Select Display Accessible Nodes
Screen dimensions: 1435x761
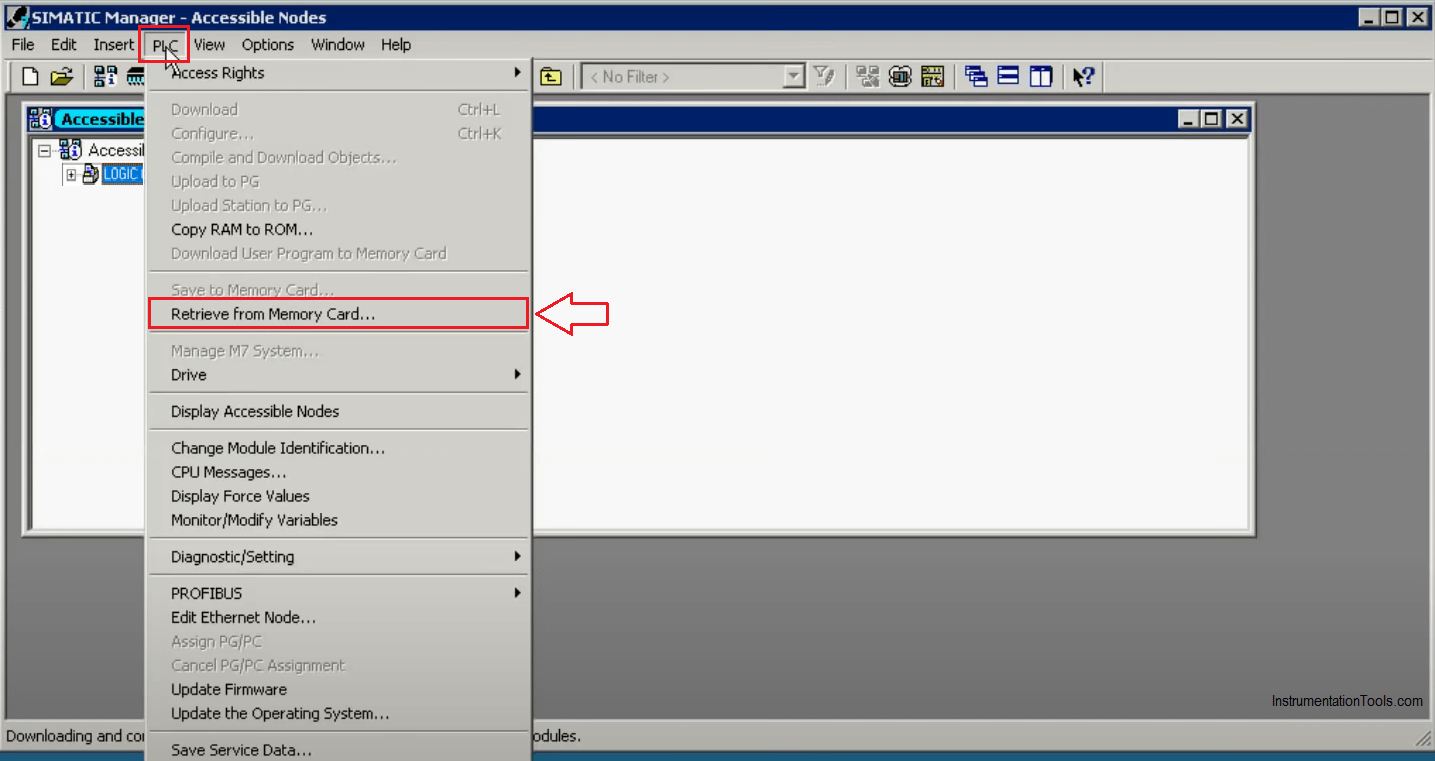(338, 412)
